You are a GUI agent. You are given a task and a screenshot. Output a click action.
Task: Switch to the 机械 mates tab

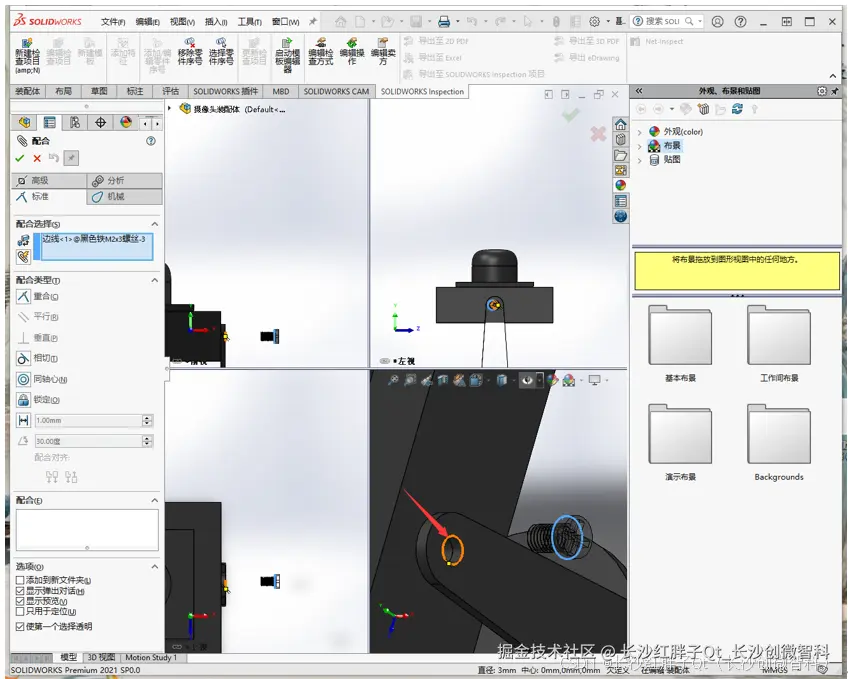[124, 197]
